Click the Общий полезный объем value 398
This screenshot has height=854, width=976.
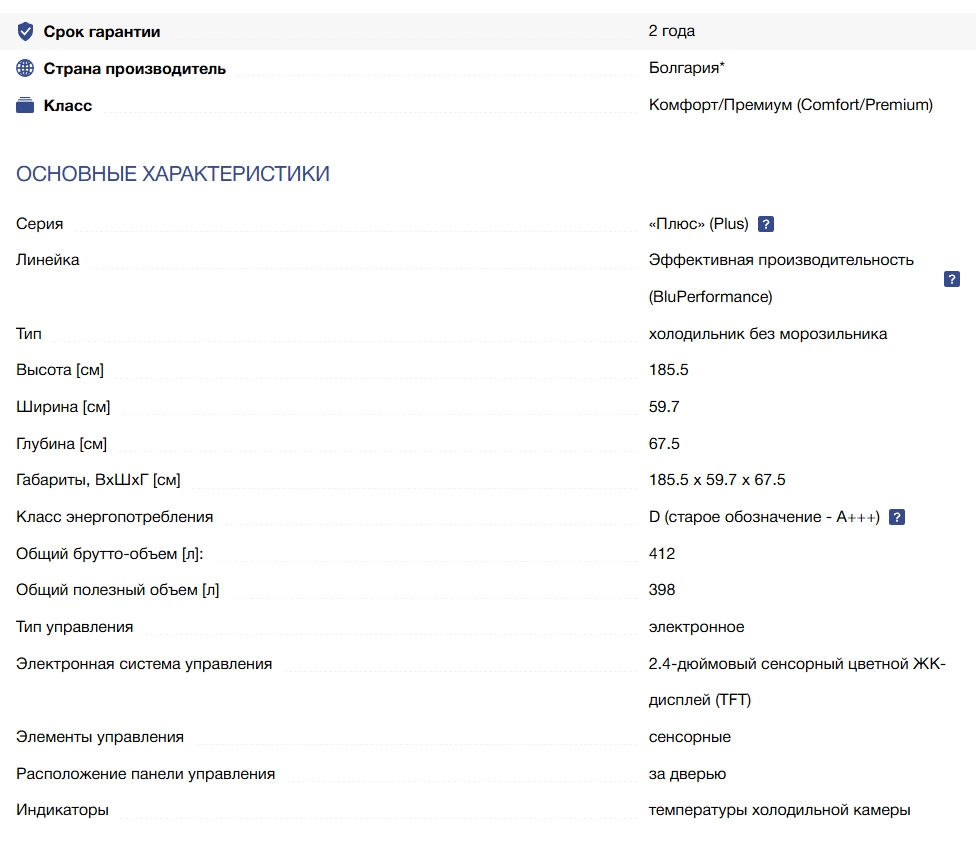(x=662, y=590)
